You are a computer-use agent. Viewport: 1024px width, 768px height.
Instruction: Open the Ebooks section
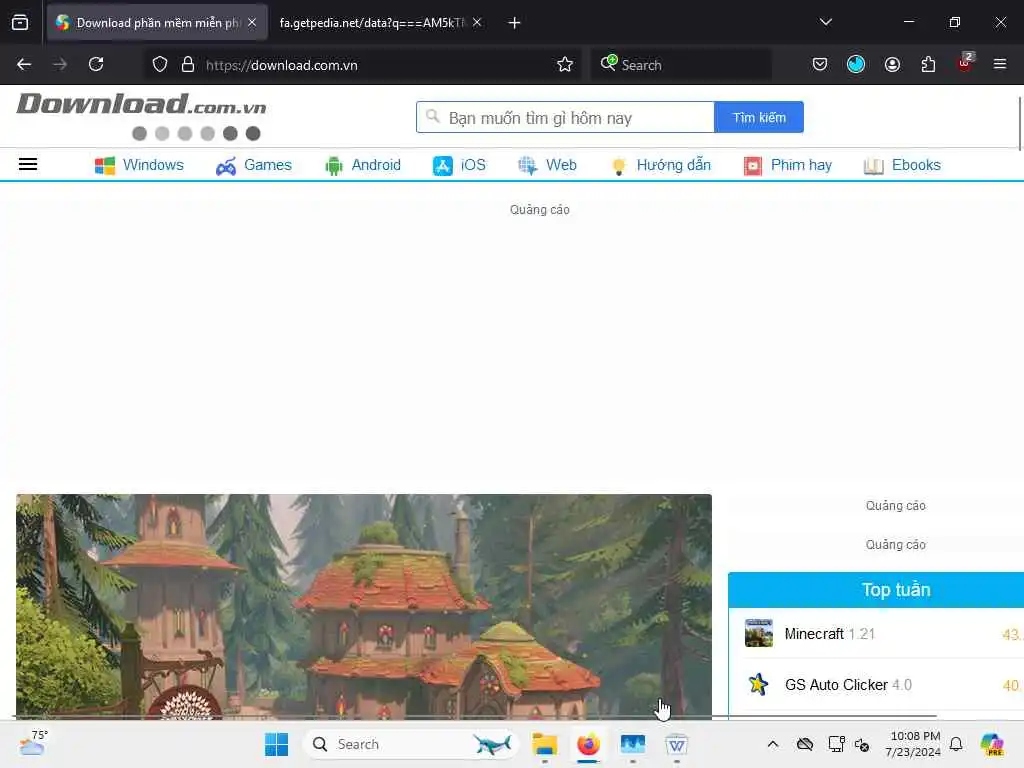tap(902, 165)
